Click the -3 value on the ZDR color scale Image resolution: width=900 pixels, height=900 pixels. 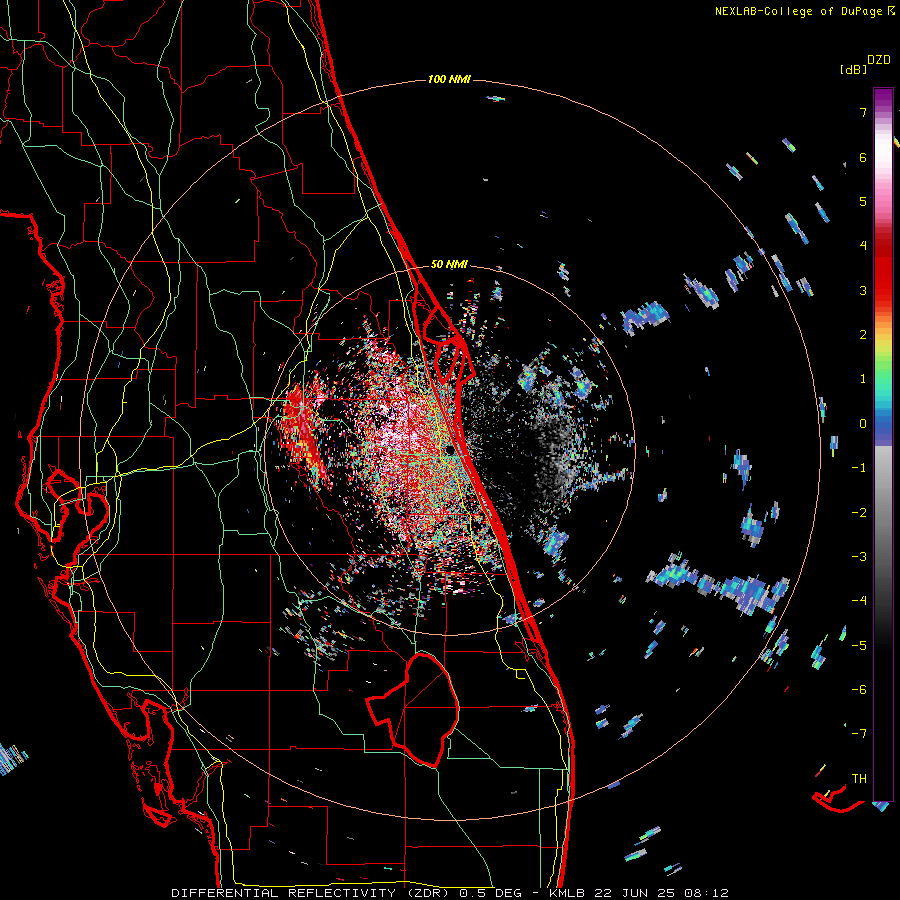click(x=859, y=557)
